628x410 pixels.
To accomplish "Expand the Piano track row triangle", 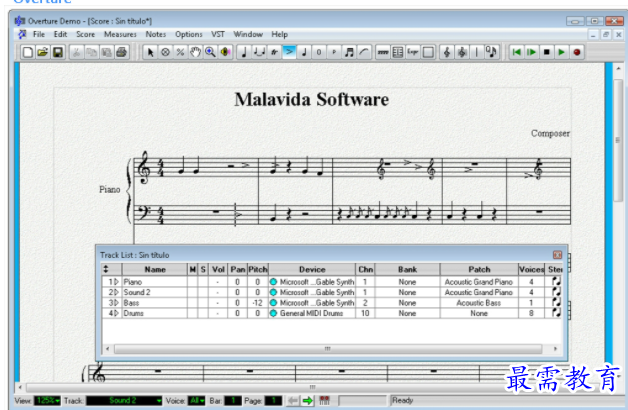I will pyautogui.click(x=117, y=282).
